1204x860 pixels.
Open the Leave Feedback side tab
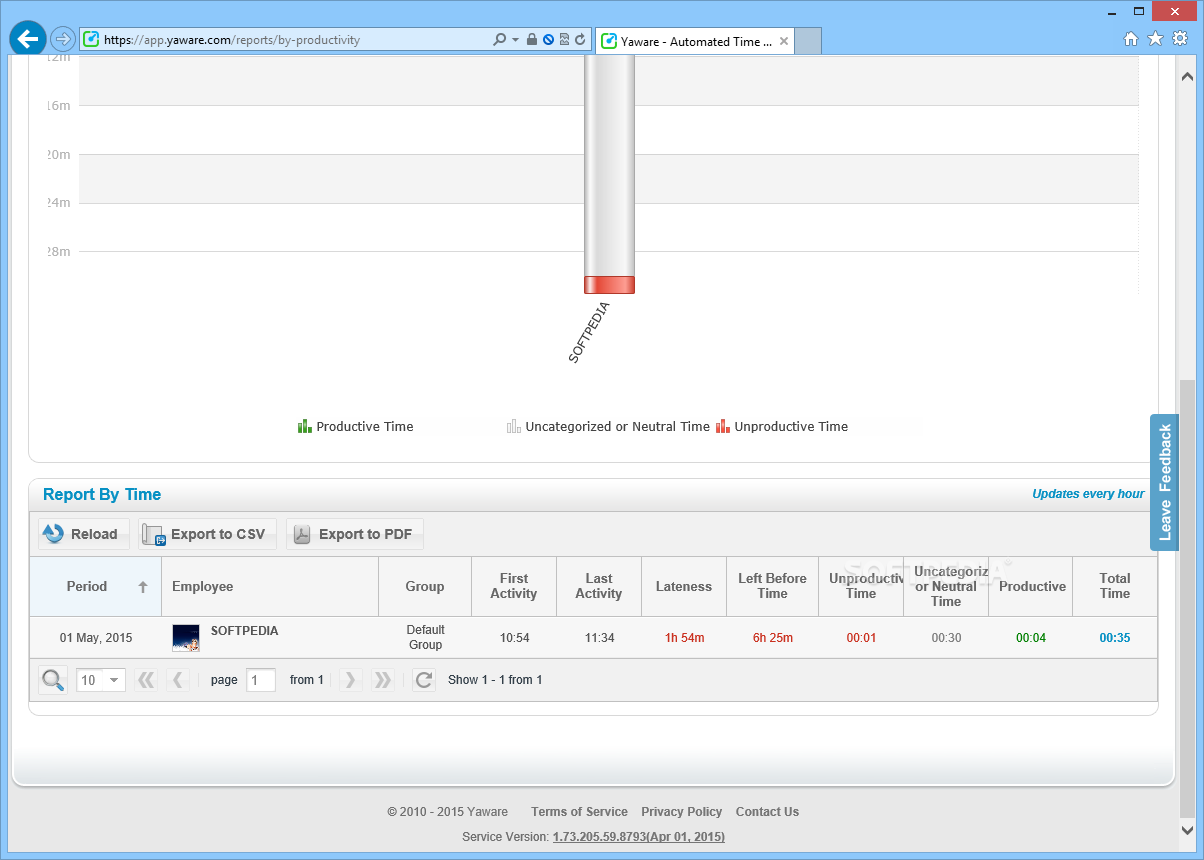tap(1164, 482)
